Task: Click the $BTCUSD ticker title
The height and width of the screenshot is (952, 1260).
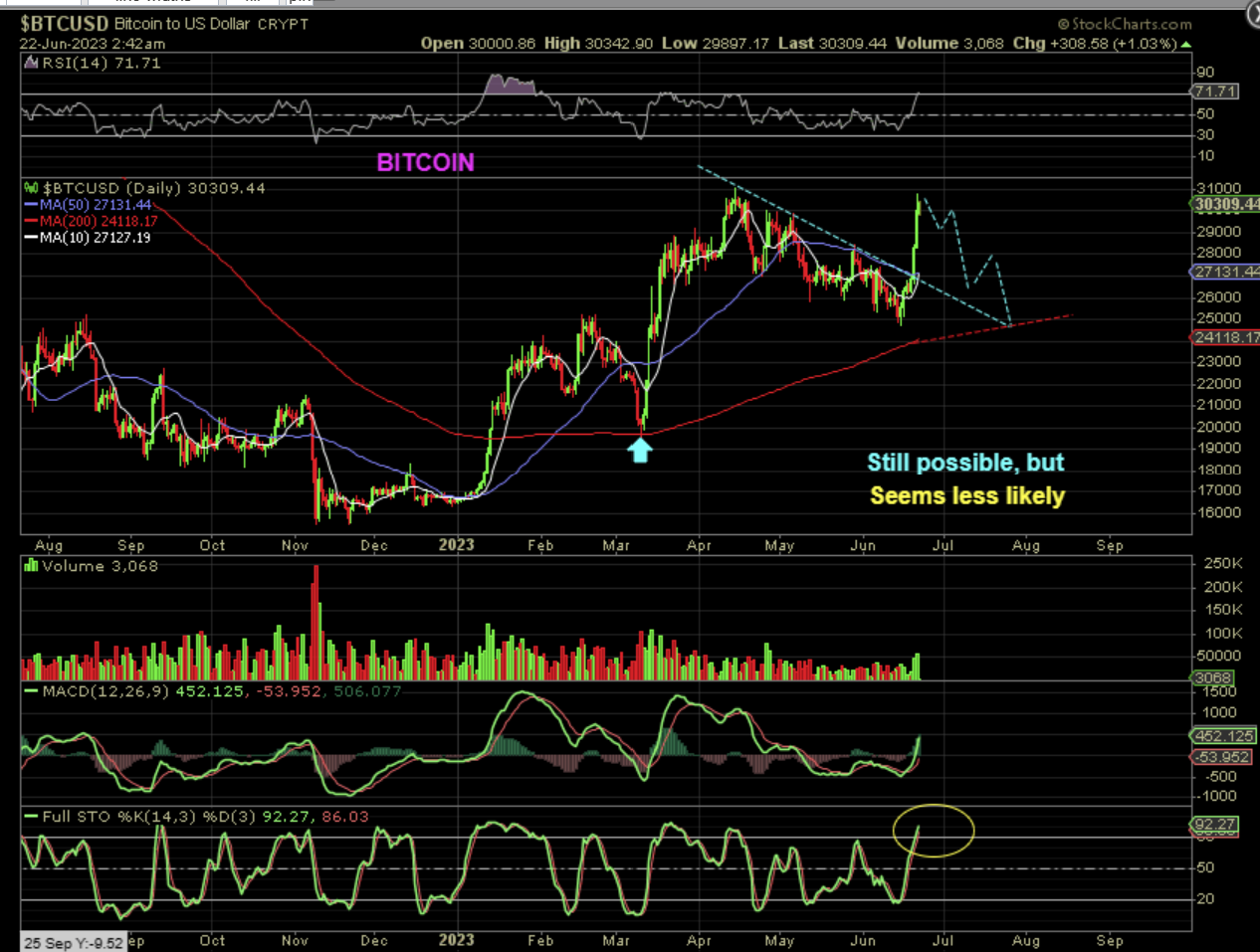Action: [64, 23]
